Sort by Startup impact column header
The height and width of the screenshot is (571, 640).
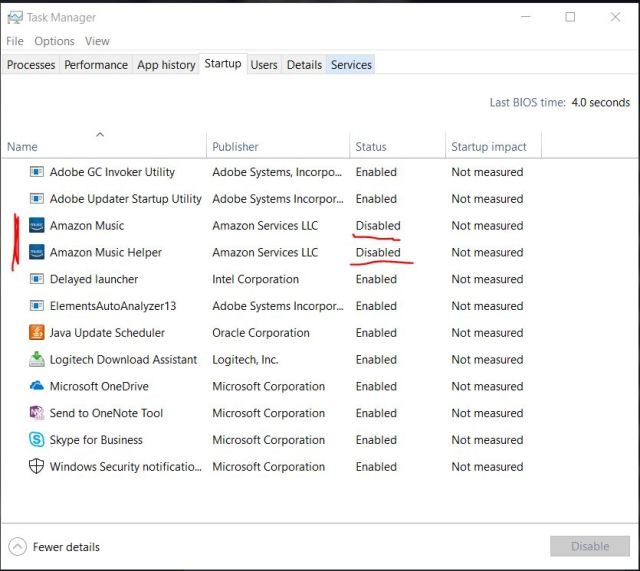[x=488, y=147]
